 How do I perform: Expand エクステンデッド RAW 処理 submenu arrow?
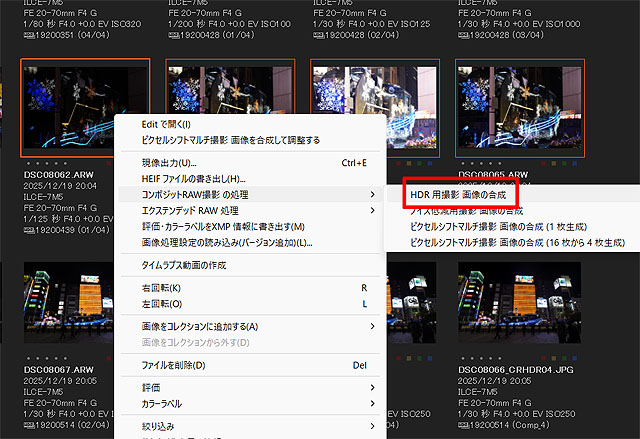coord(373,210)
